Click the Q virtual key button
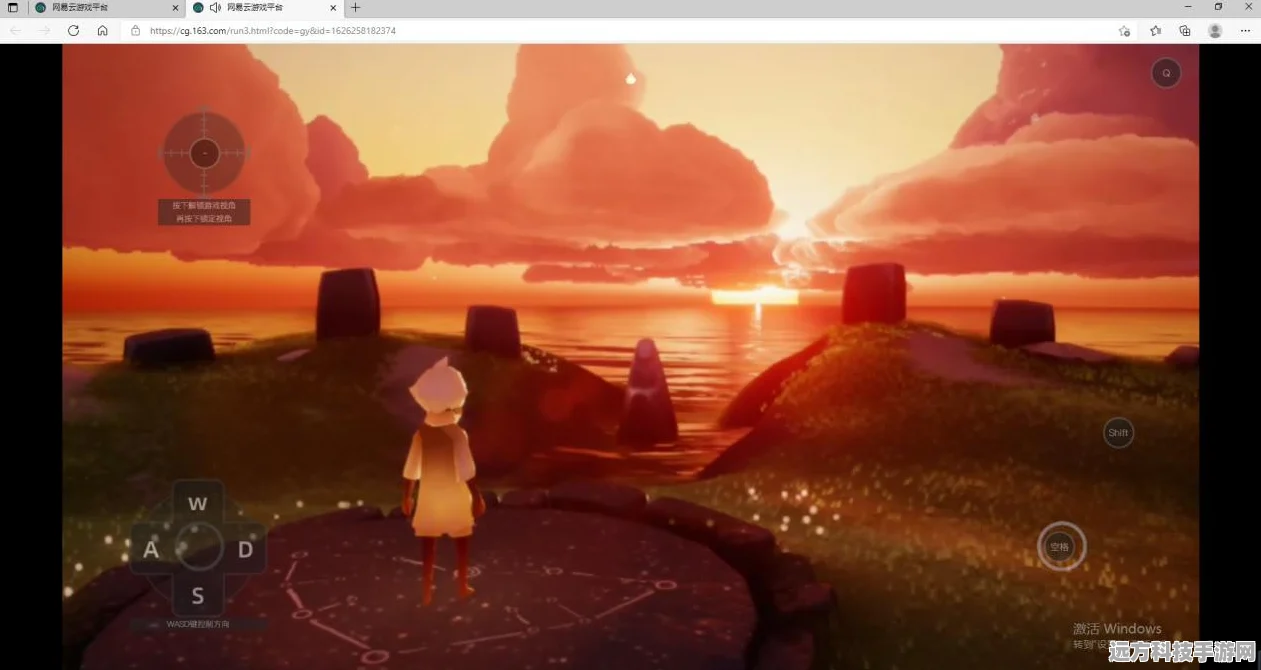Viewport: 1261px width, 670px height. (1166, 73)
